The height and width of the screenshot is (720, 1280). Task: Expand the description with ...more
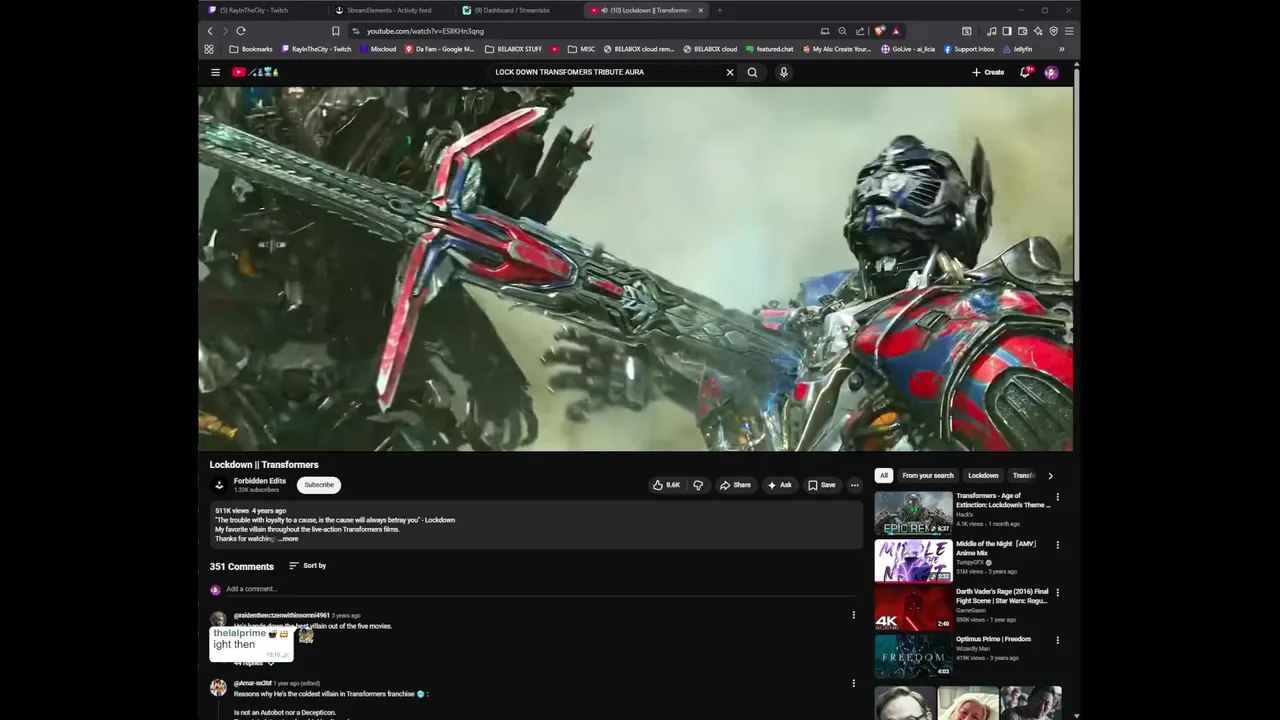pyautogui.click(x=288, y=539)
